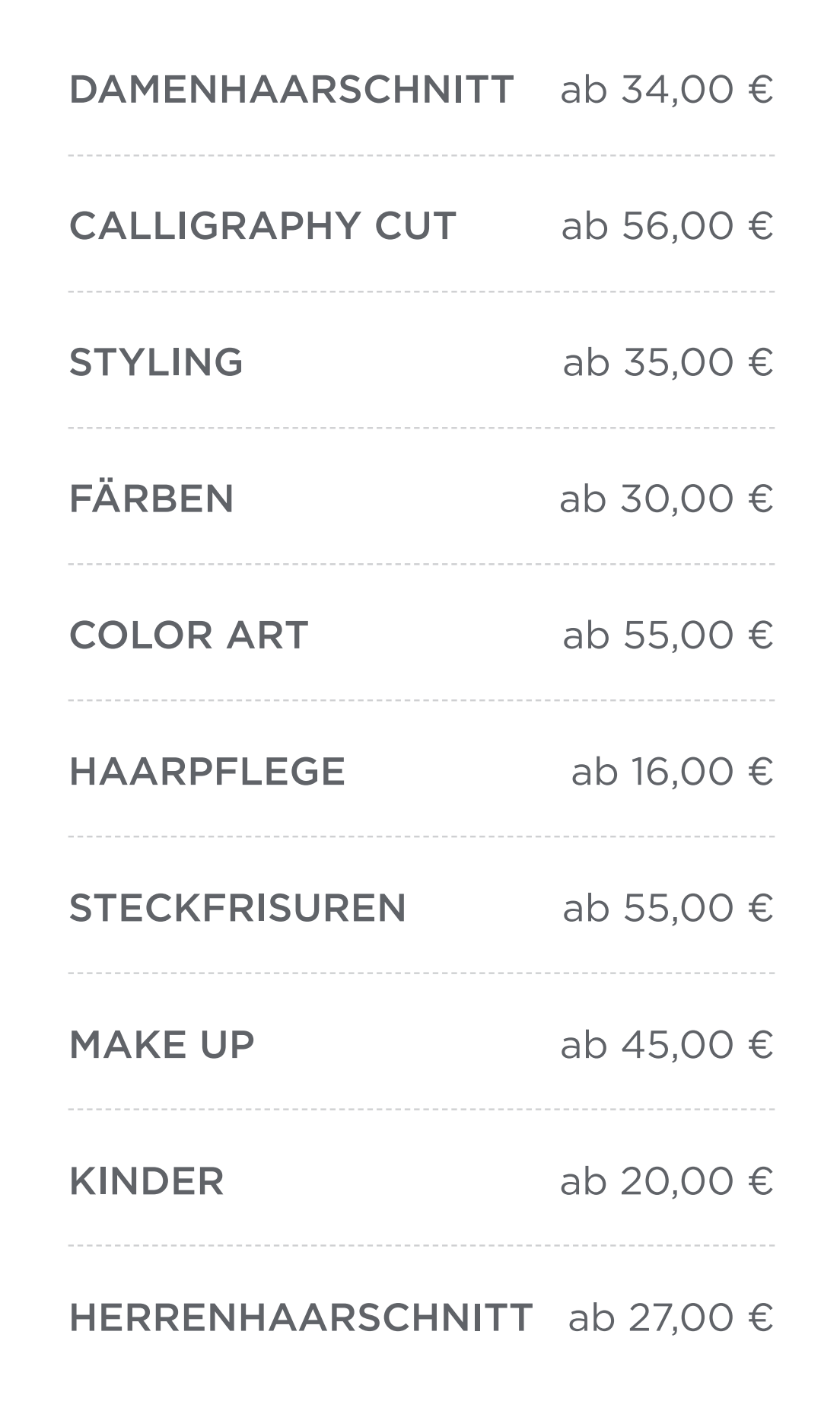
Task: Select the Color Art 'ab 55,00 €' price
Action: point(668,636)
